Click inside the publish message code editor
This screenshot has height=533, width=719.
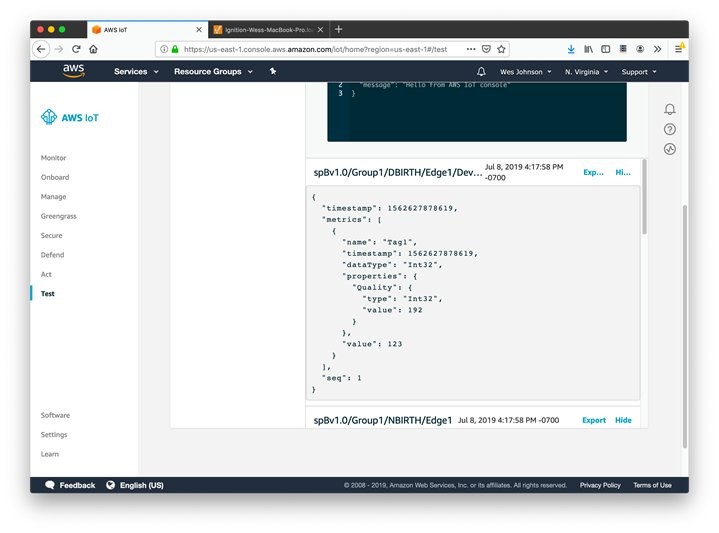(477, 111)
